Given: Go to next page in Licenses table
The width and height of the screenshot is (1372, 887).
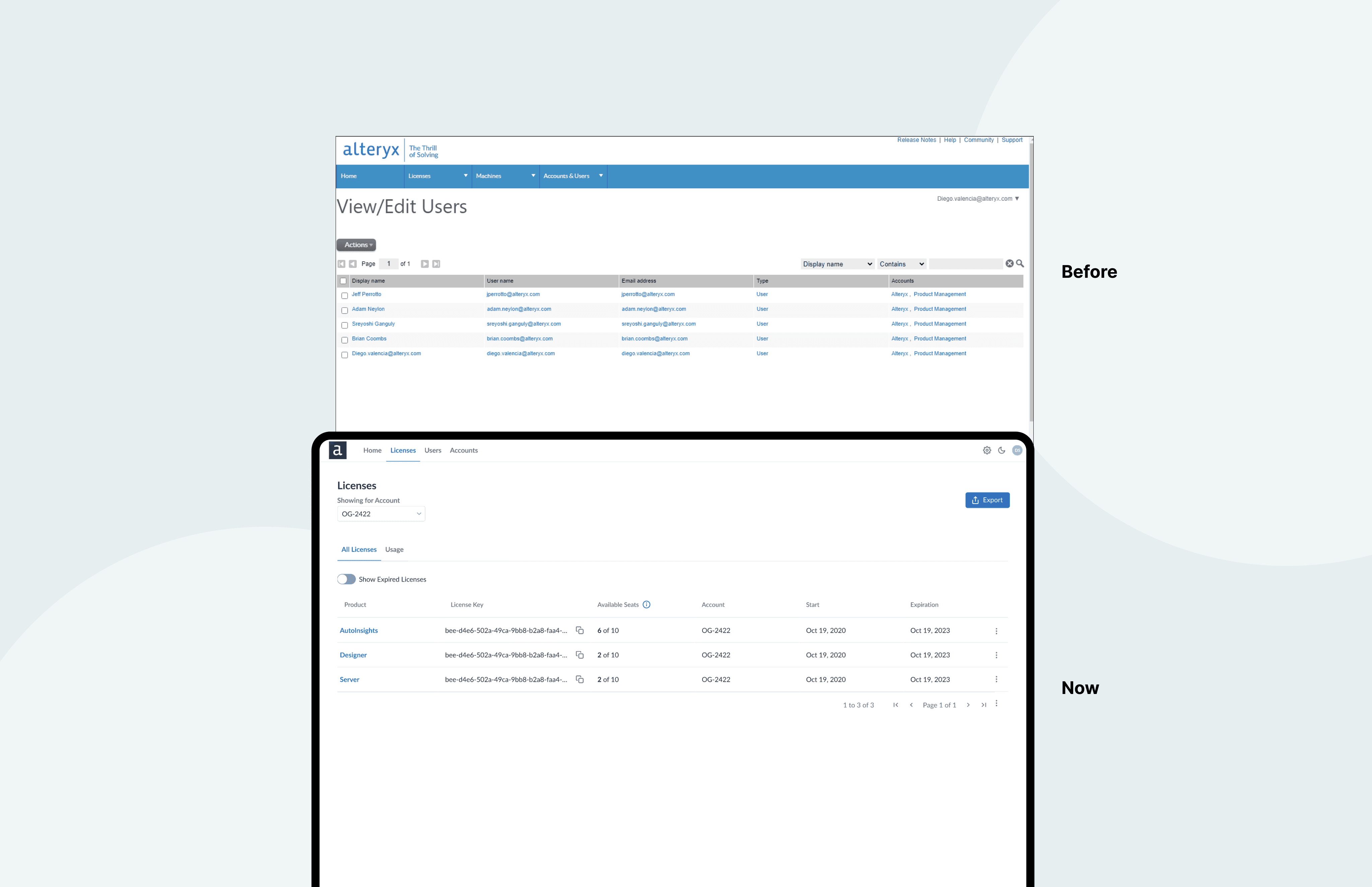Looking at the screenshot, I should tap(968, 705).
